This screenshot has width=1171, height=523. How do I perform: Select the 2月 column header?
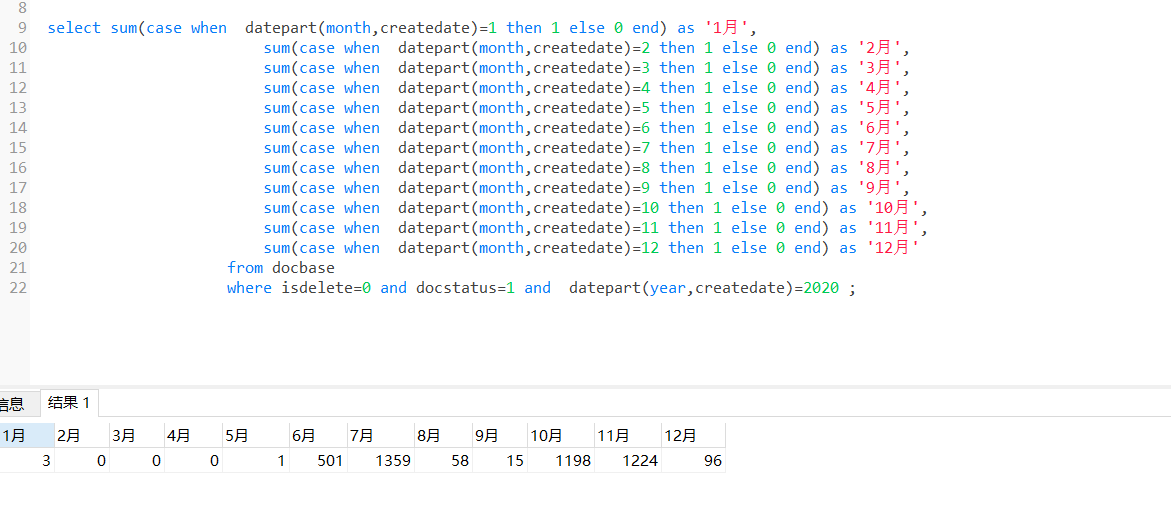point(82,436)
